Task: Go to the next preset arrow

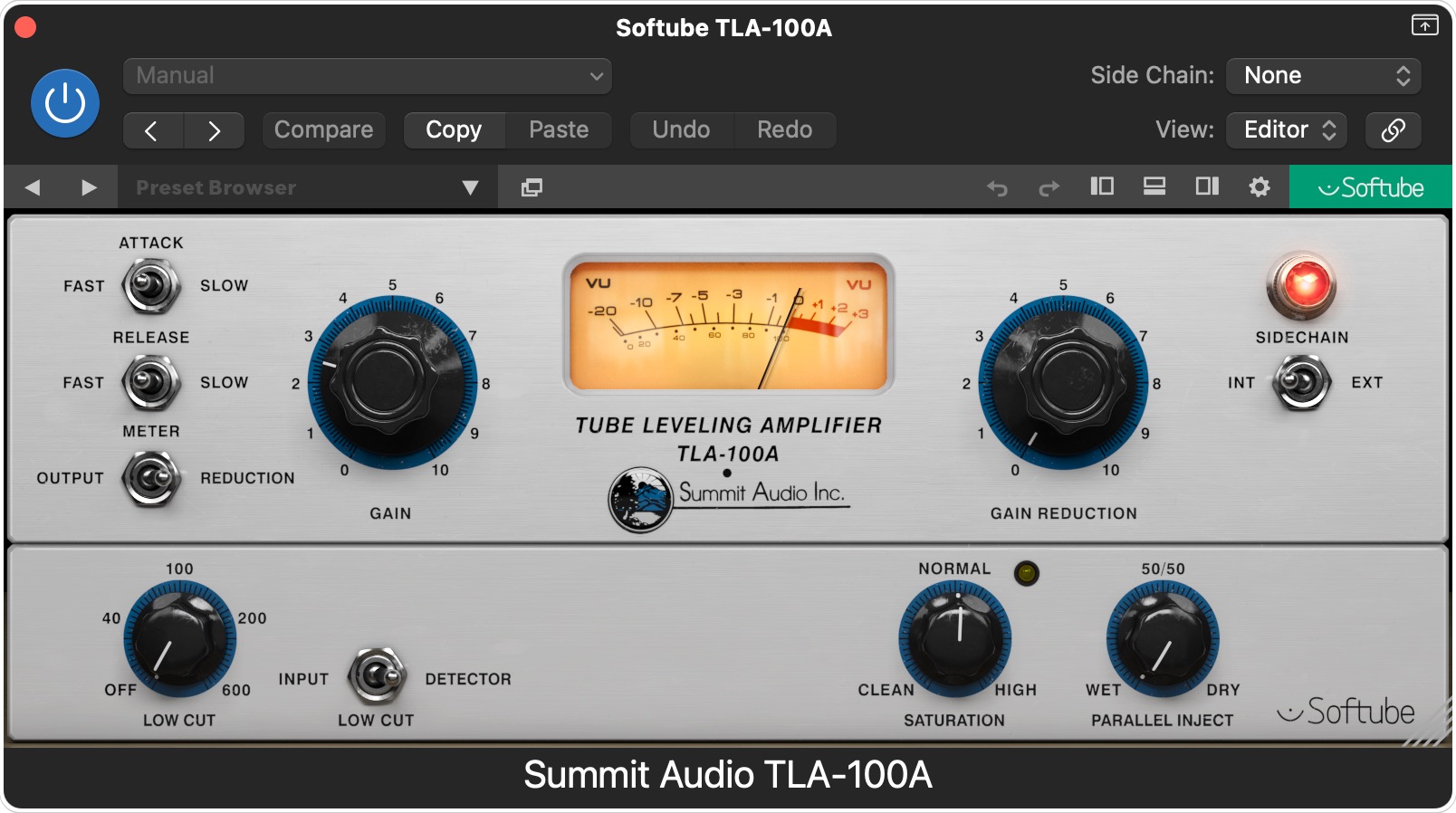Action: 214,130
